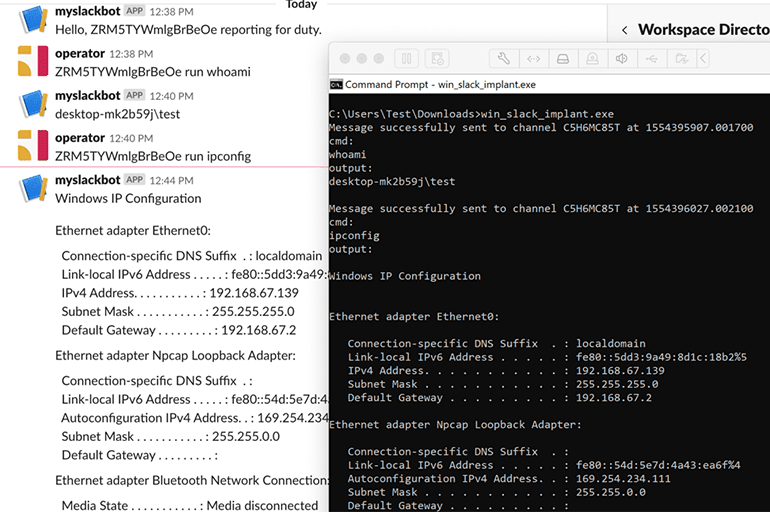Viewport: 770px width, 512px height.
Task: Click terminal IPv6 'fe80::54d:5e7d:4a43:ea6f%4'
Action: pyautogui.click(x=658, y=465)
